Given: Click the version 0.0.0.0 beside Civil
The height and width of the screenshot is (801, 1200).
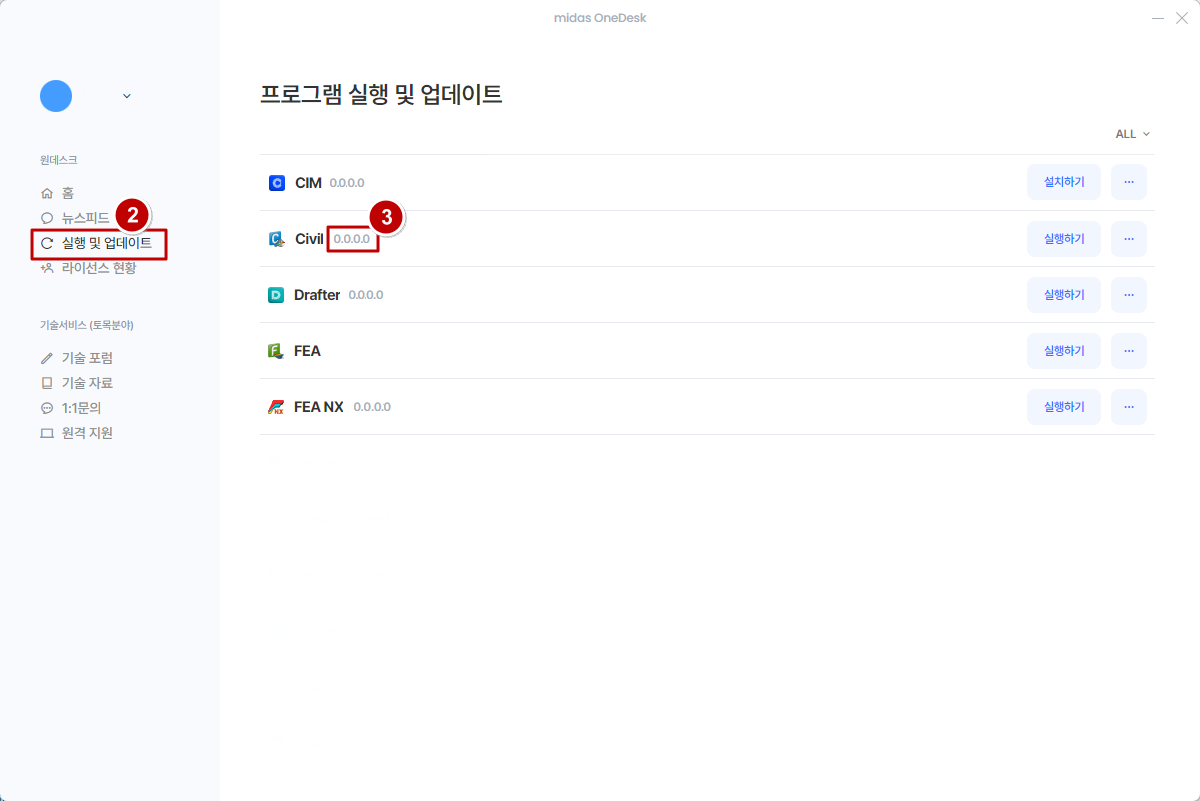Looking at the screenshot, I should 352,240.
